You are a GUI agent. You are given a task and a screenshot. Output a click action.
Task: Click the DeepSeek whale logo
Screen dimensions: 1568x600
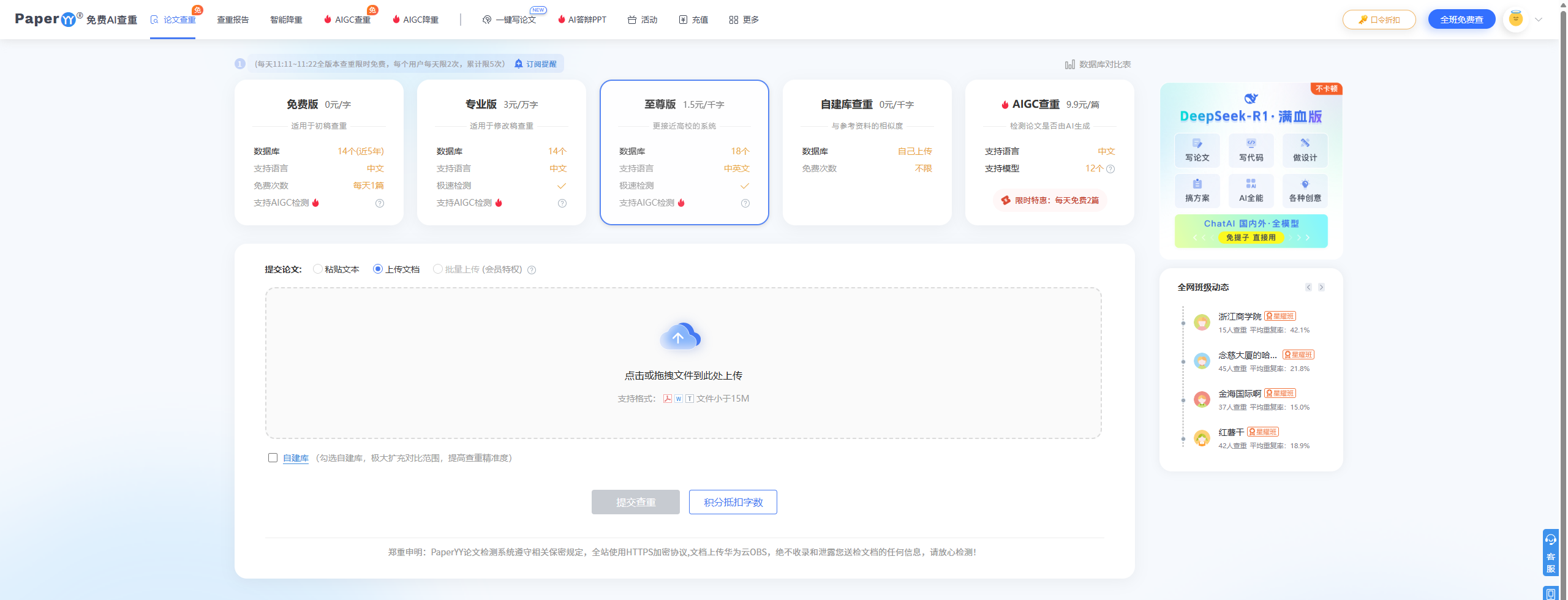tap(1251, 98)
